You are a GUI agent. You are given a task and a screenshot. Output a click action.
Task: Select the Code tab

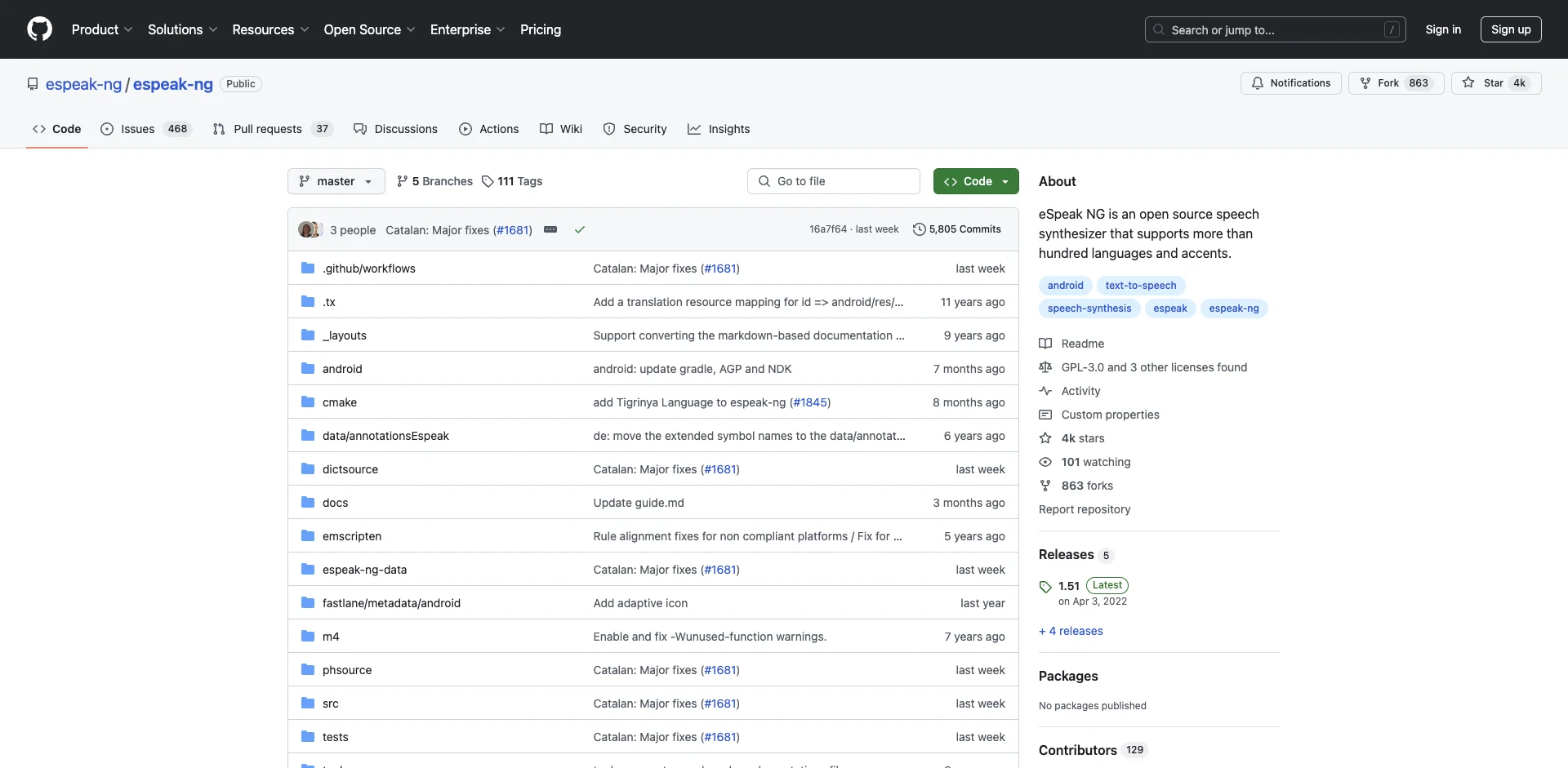pyautogui.click(x=56, y=129)
